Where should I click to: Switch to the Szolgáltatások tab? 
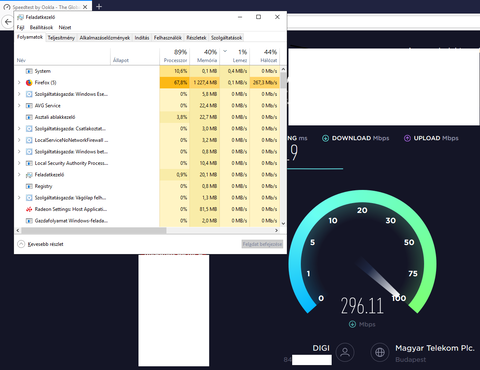pyautogui.click(x=226, y=38)
